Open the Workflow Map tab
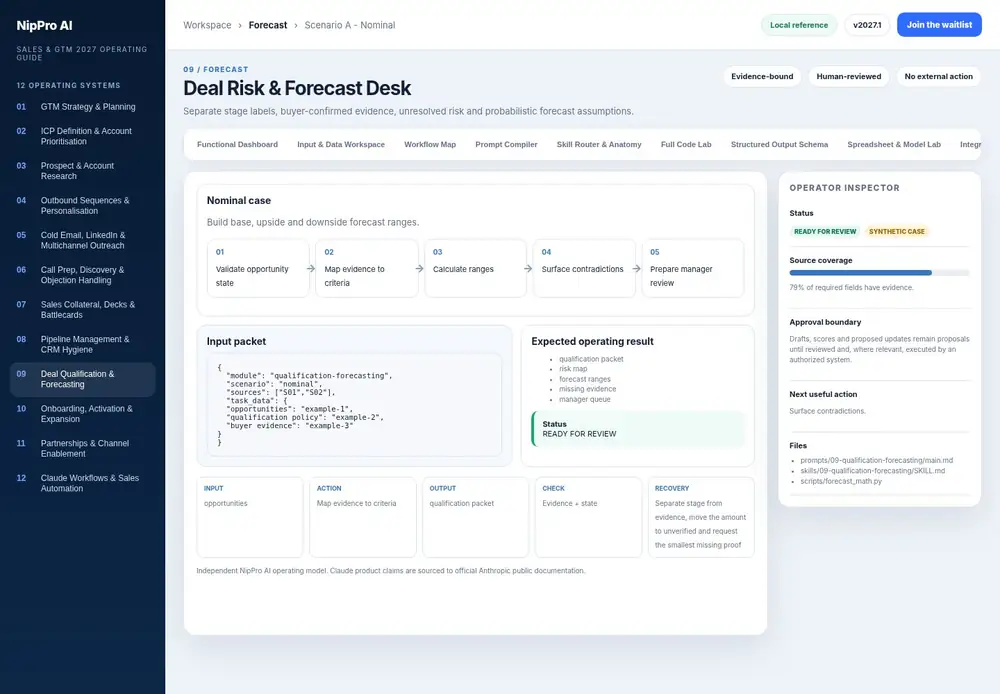Screen dimensions: 1000x694 tap(430, 145)
